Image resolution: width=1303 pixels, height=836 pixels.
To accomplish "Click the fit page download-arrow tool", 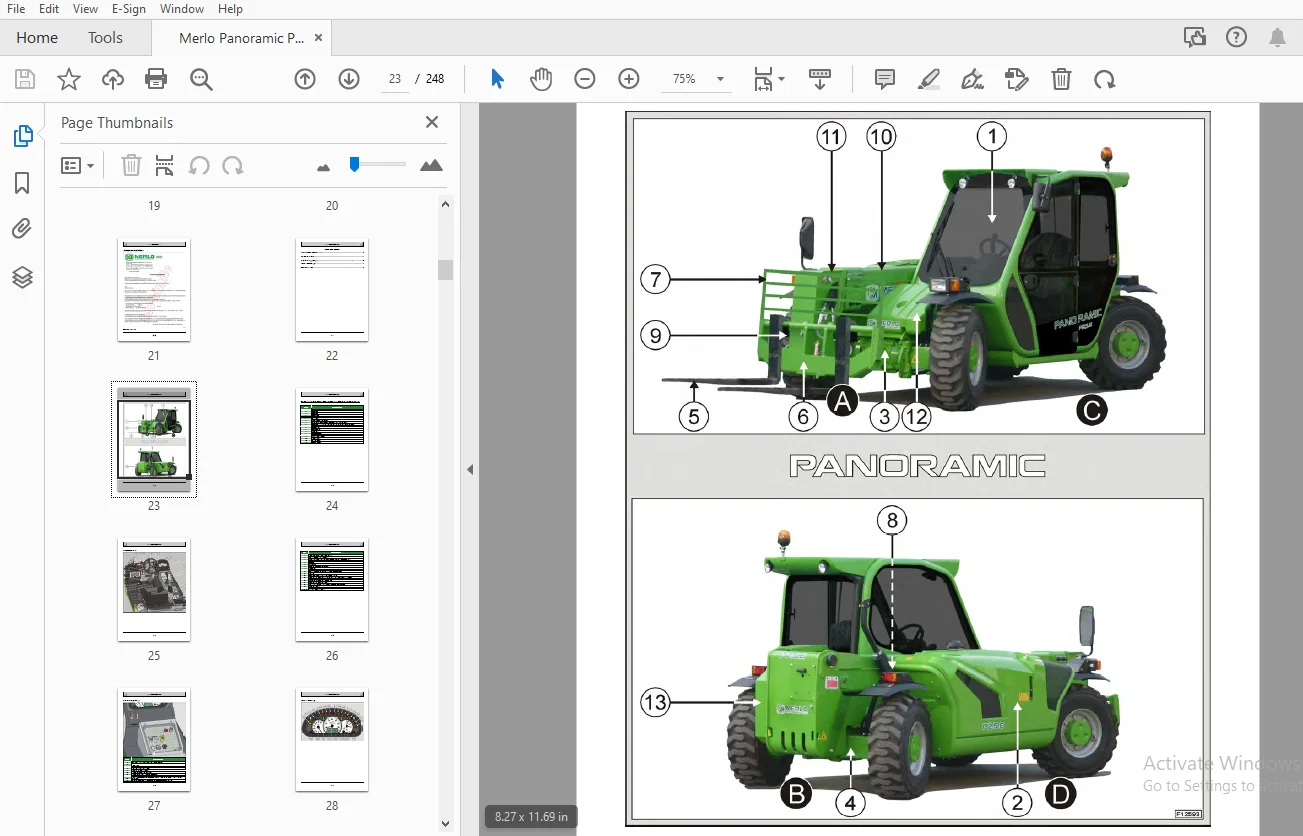I will click(x=820, y=79).
